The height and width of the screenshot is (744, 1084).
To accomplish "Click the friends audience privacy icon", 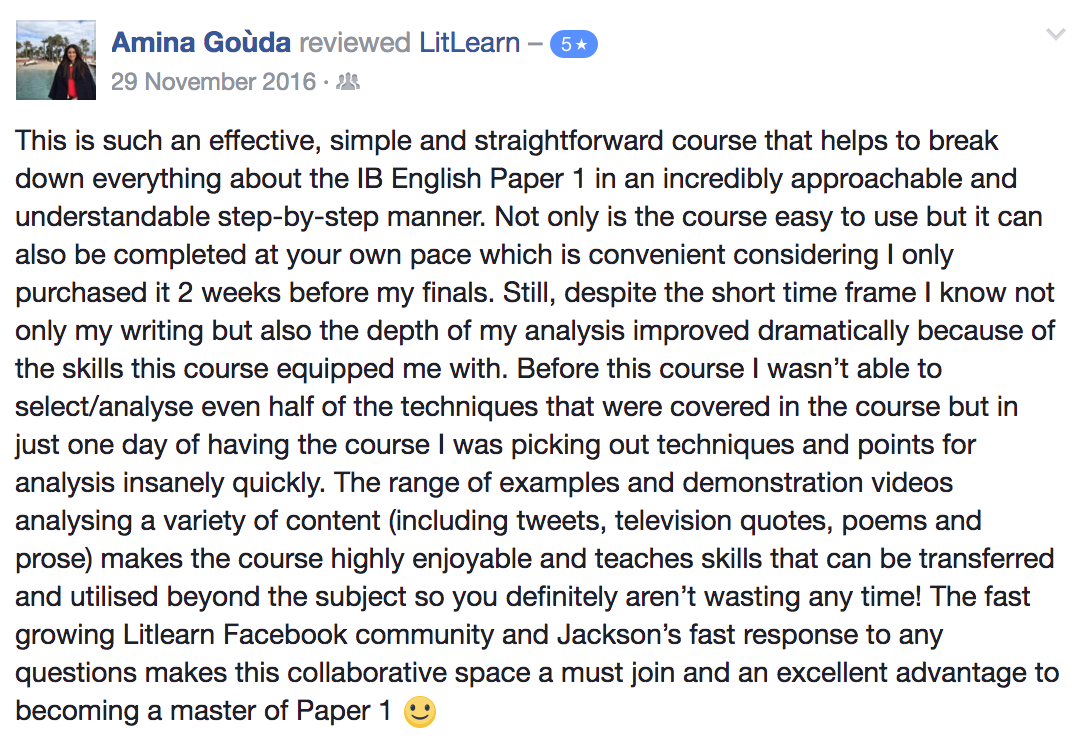I will coord(348,82).
